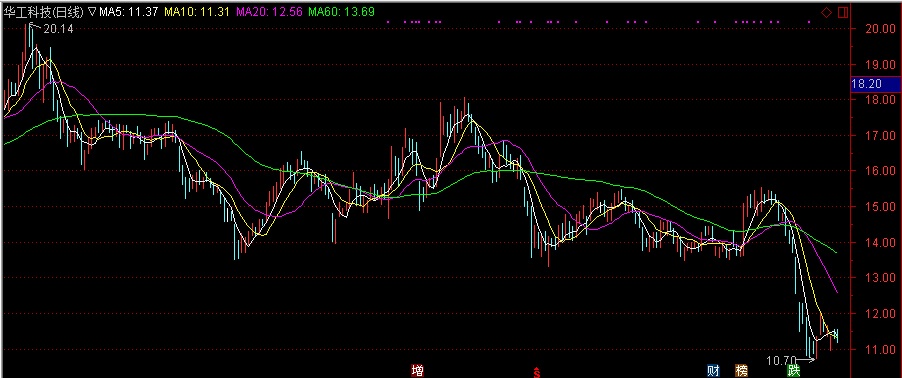Select the MA10: 11.31 indicator label
Screen dimensions: 902x378
click(x=197, y=12)
